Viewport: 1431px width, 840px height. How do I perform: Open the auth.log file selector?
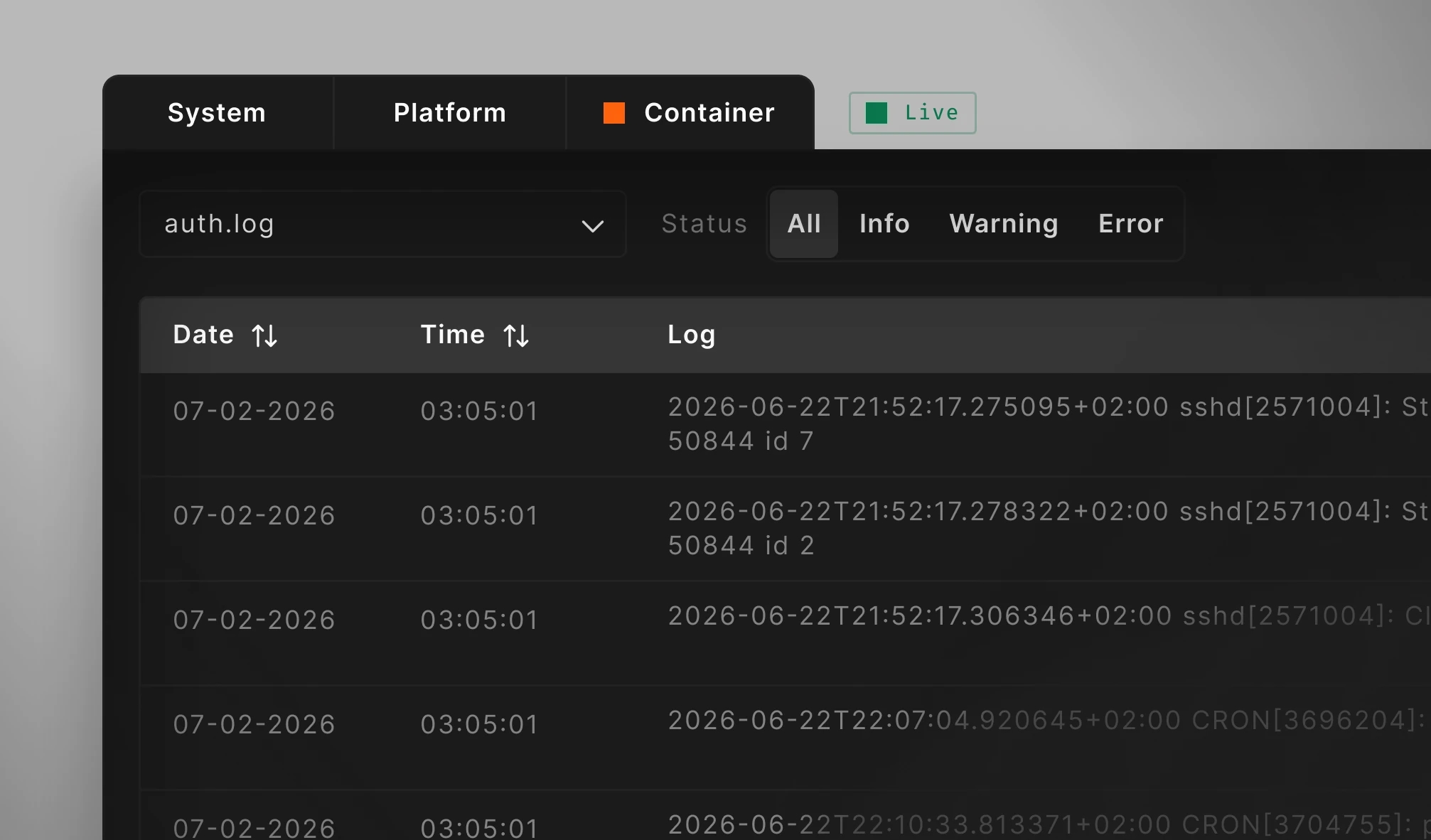(382, 224)
